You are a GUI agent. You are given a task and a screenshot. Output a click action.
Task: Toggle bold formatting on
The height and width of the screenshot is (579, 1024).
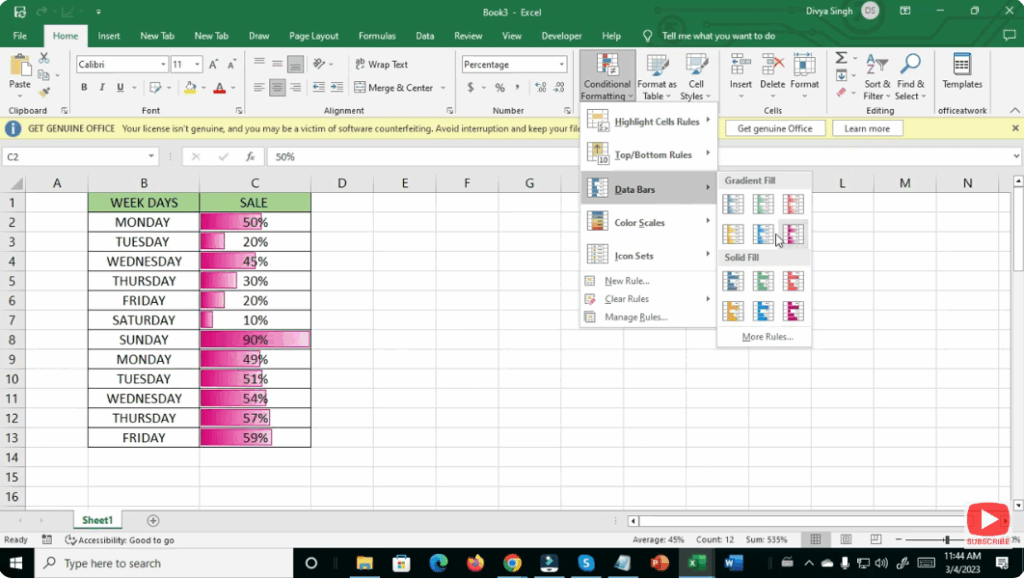click(84, 87)
